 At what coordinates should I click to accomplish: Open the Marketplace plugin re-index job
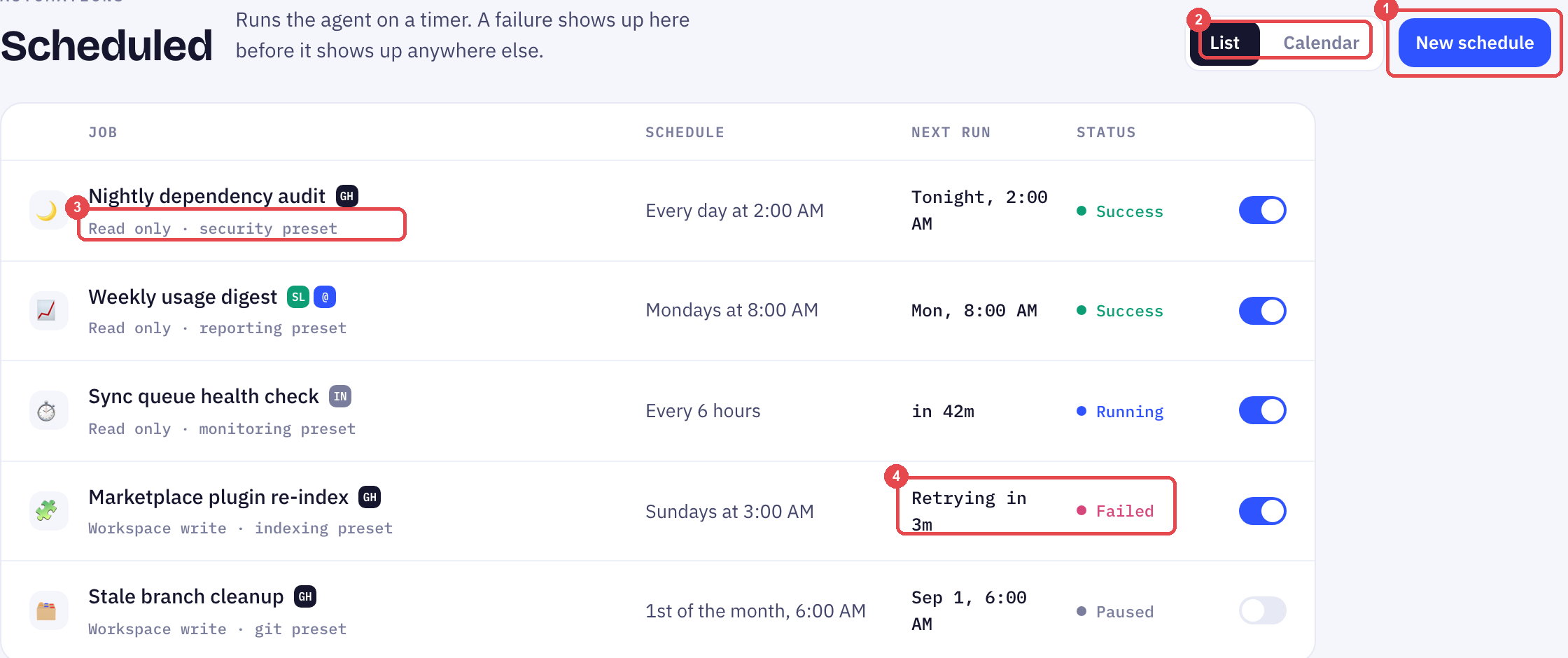(218, 497)
